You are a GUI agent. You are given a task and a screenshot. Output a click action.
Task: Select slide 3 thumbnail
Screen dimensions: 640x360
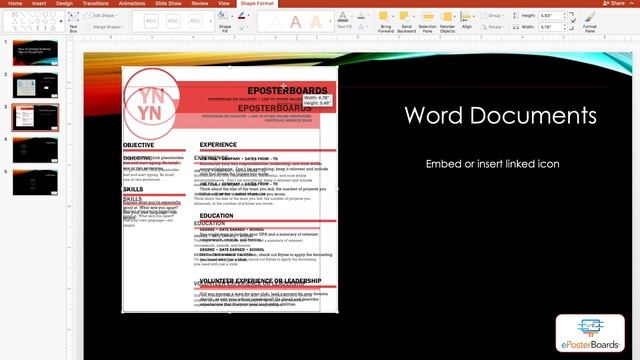click(36, 118)
